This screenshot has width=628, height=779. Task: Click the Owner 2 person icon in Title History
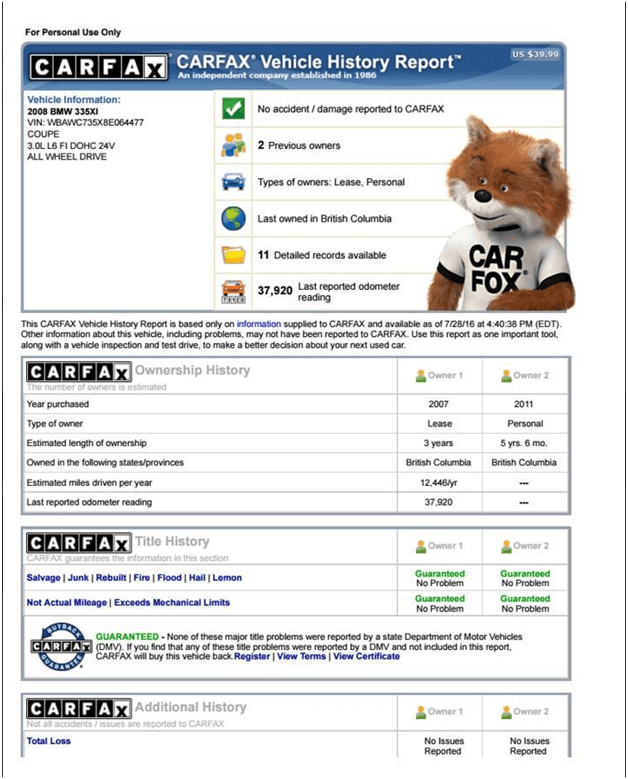(506, 546)
